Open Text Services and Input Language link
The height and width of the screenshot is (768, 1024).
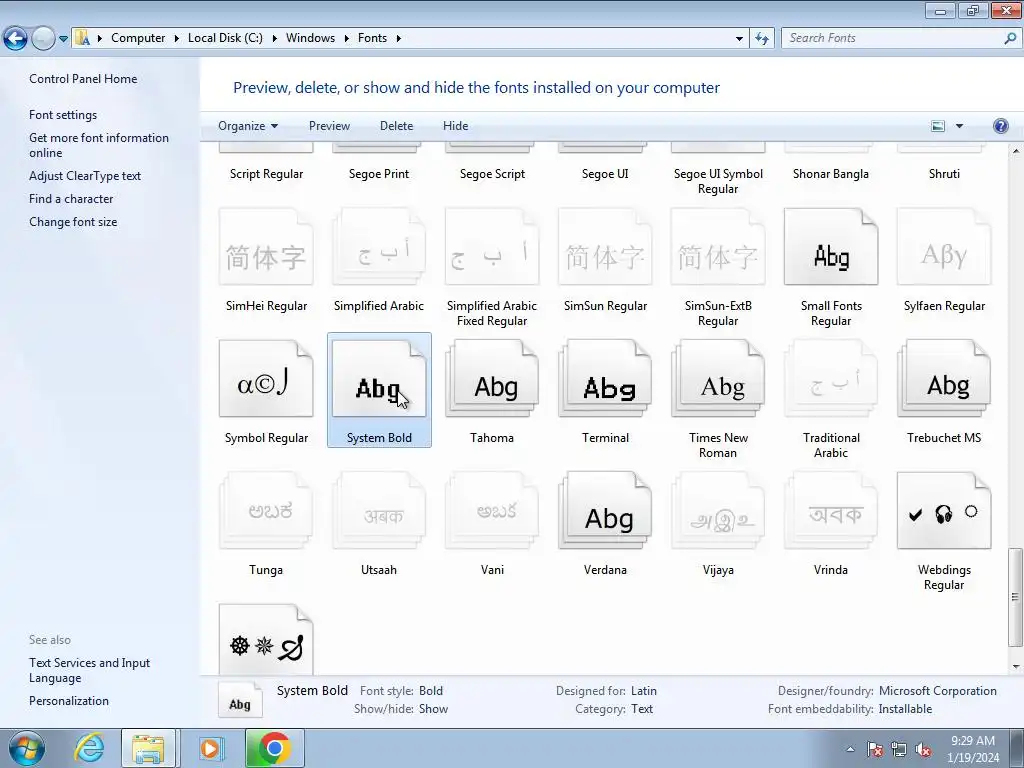89,670
